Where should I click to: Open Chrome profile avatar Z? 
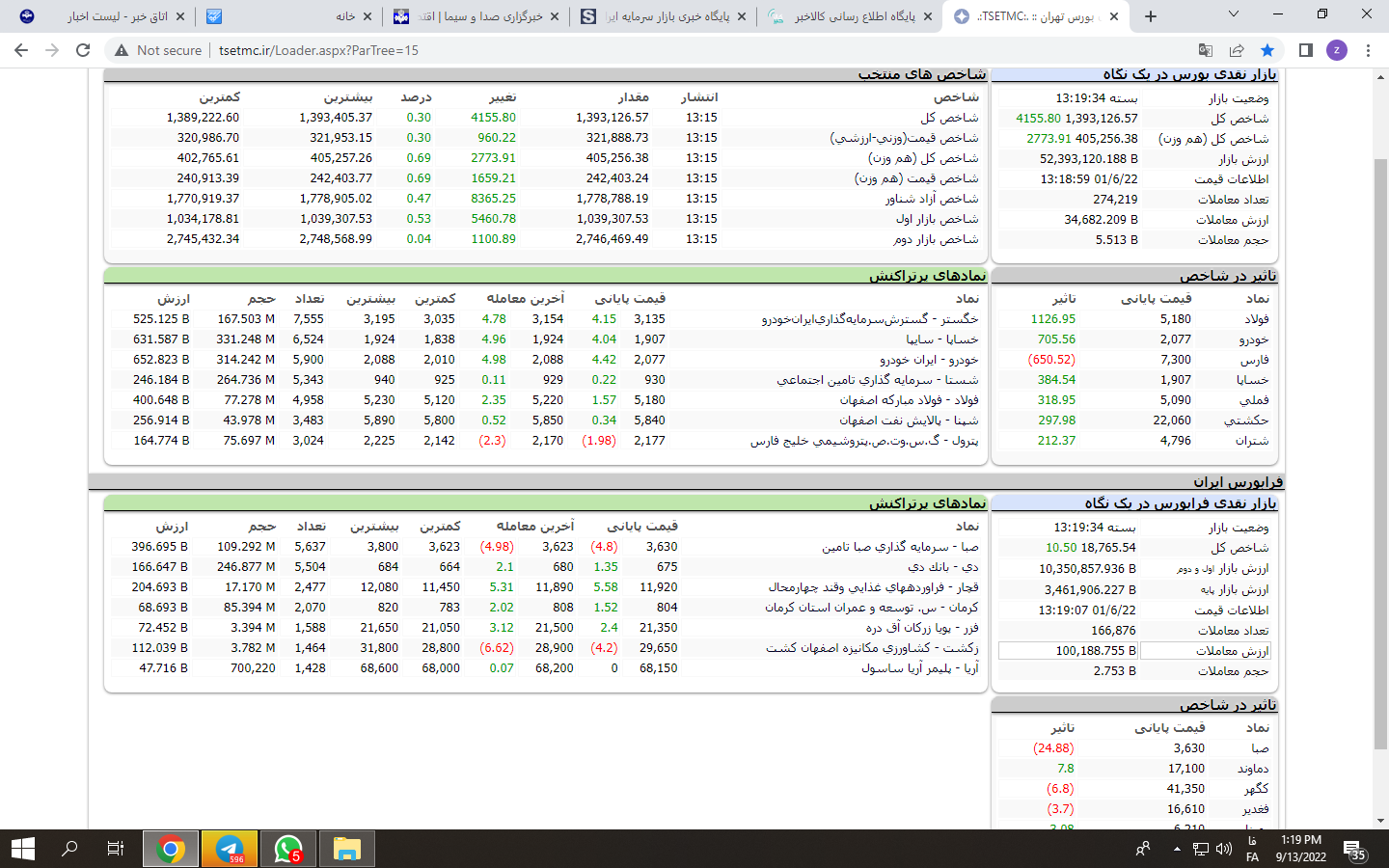pyautogui.click(x=1337, y=50)
